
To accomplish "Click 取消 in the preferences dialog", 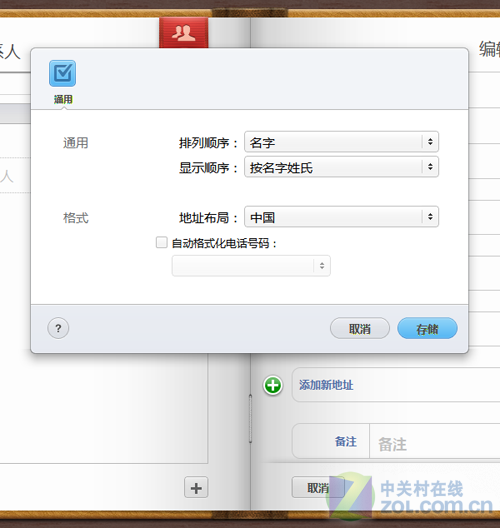I will coord(360,328).
